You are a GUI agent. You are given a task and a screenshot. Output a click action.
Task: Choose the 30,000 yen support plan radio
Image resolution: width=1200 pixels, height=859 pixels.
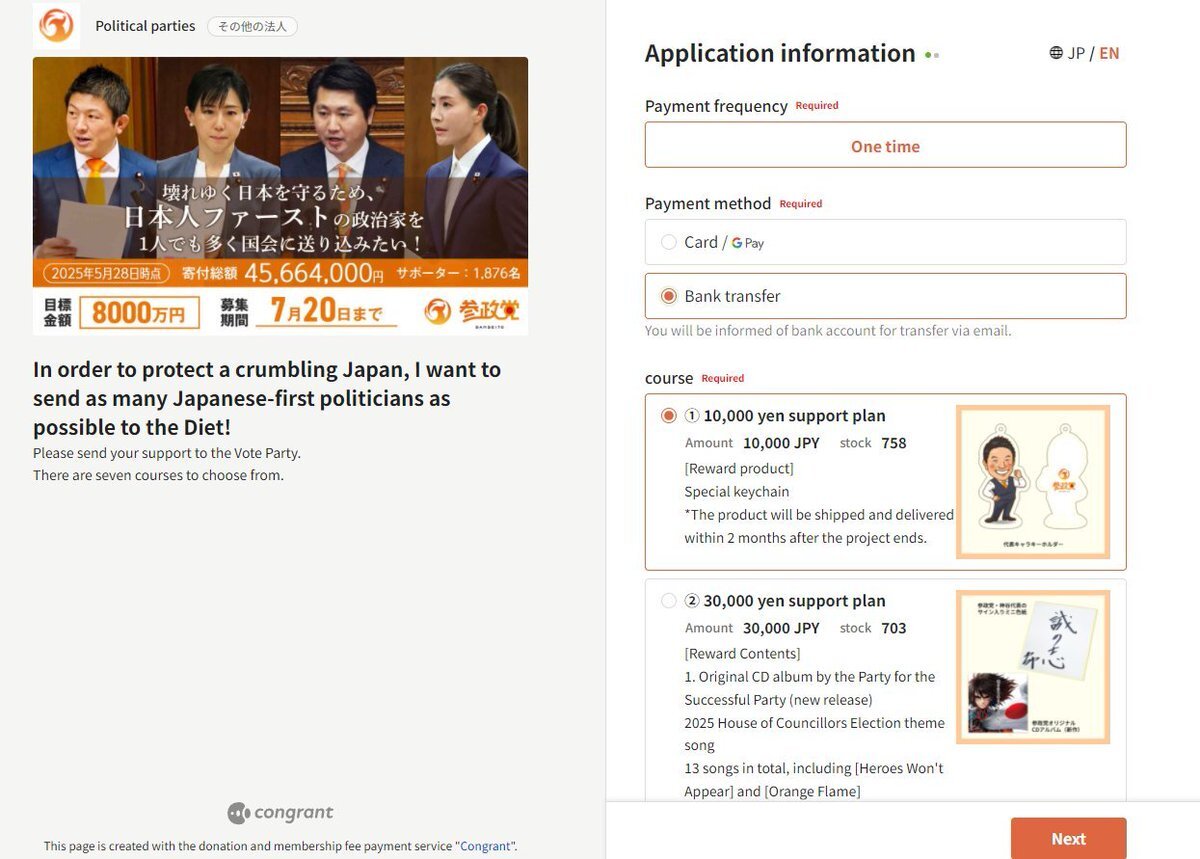[x=669, y=600]
